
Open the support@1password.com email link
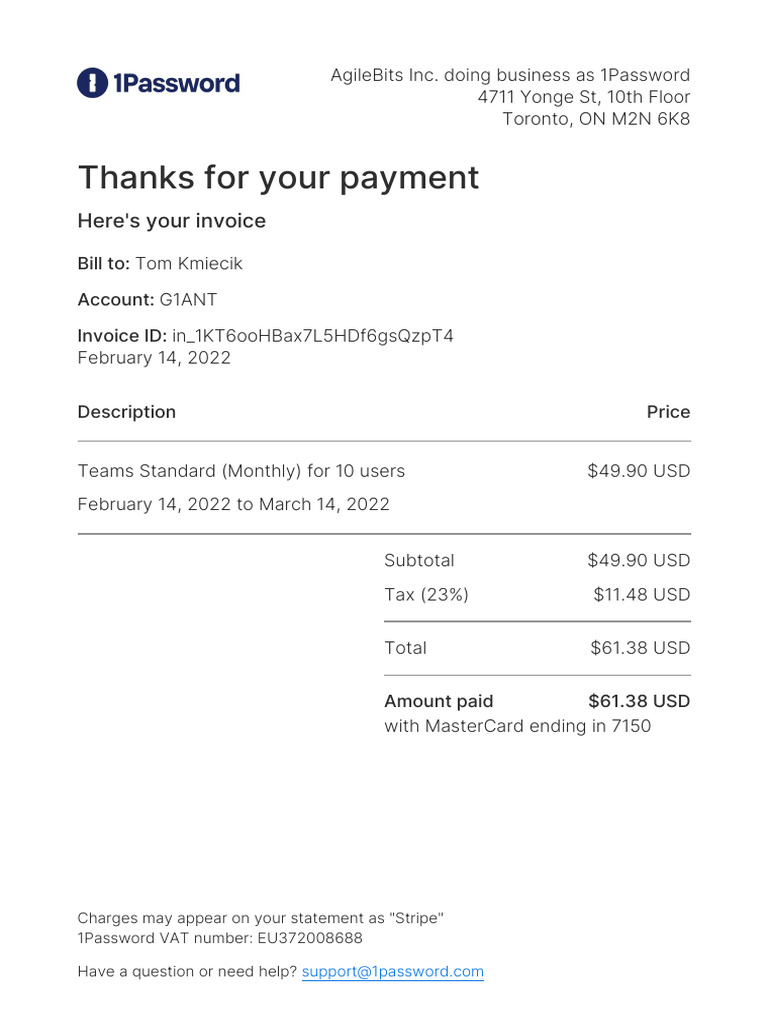point(392,971)
